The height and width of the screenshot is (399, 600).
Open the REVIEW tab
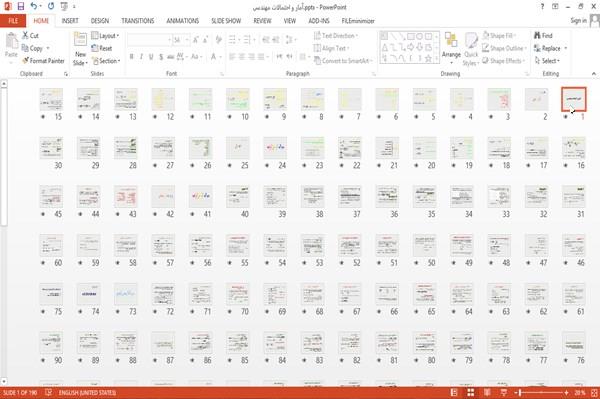click(262, 21)
